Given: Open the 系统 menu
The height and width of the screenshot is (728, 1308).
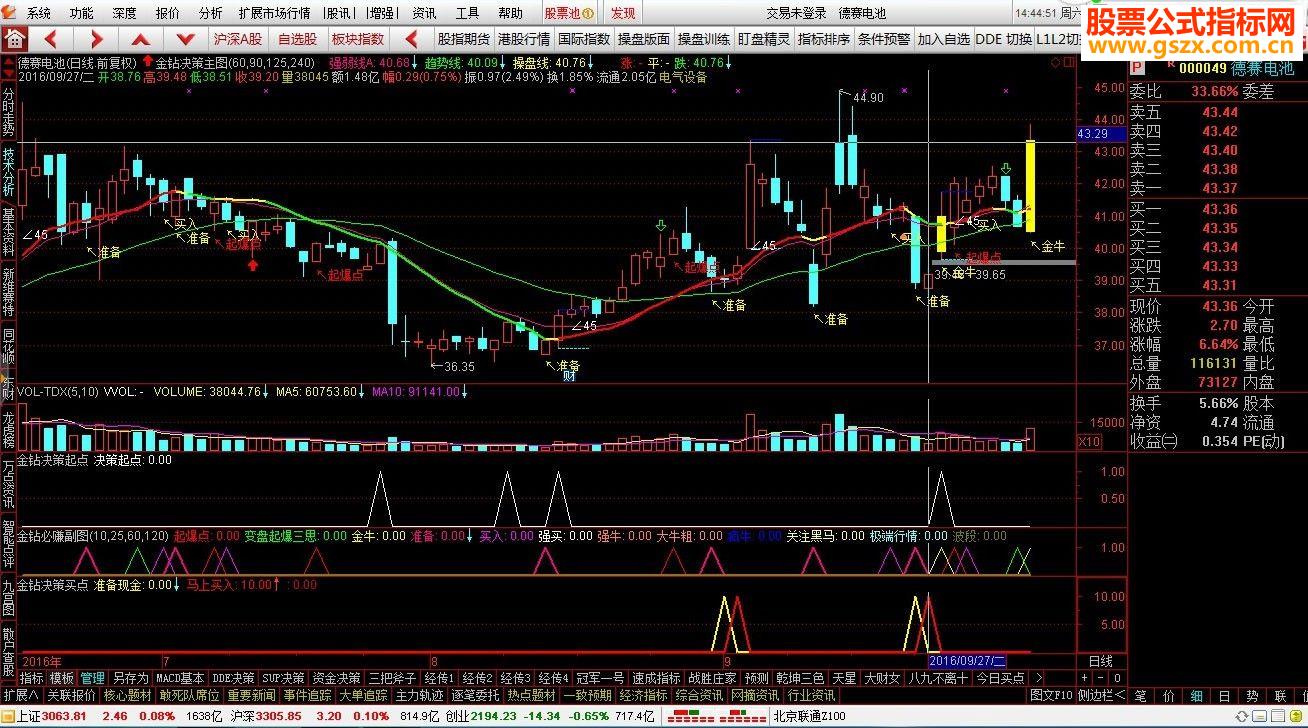Looking at the screenshot, I should (39, 13).
